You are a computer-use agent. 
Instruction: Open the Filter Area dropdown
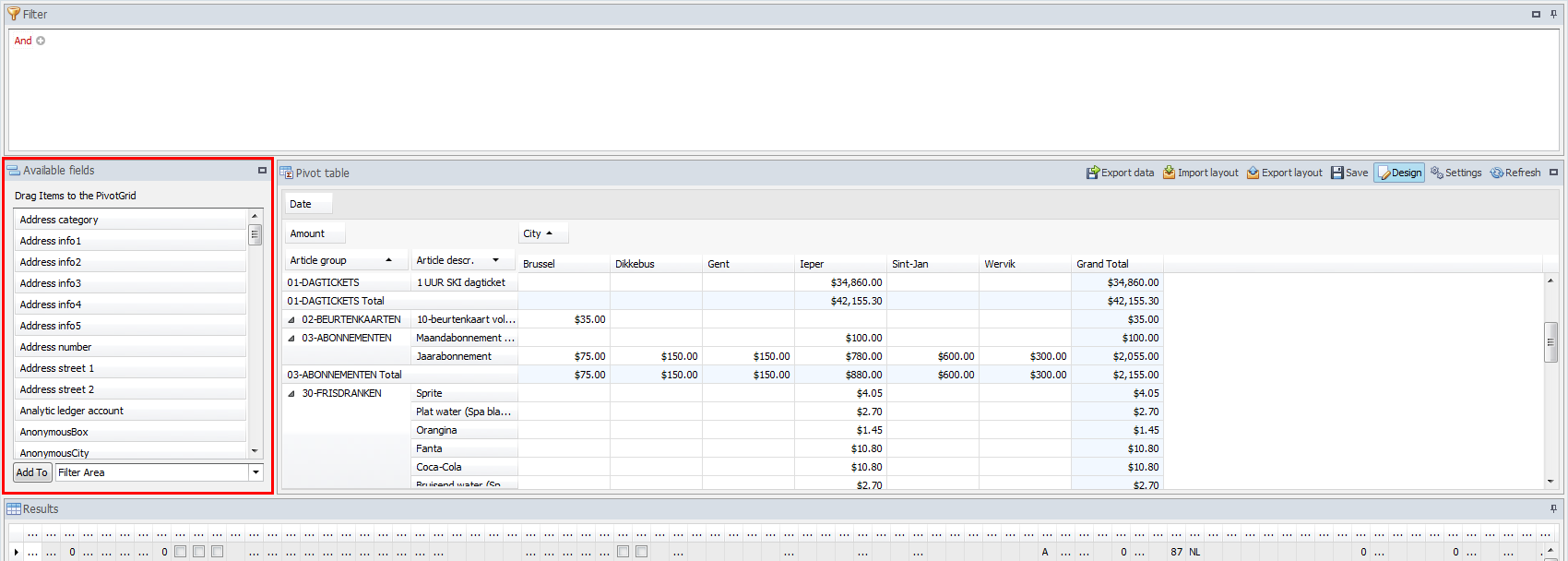click(x=255, y=472)
